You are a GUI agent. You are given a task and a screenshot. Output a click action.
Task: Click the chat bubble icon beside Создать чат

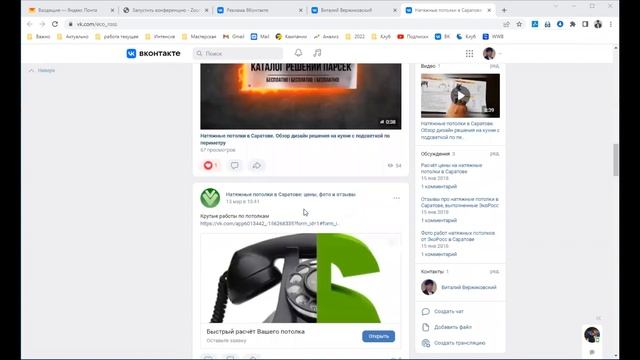[426, 311]
